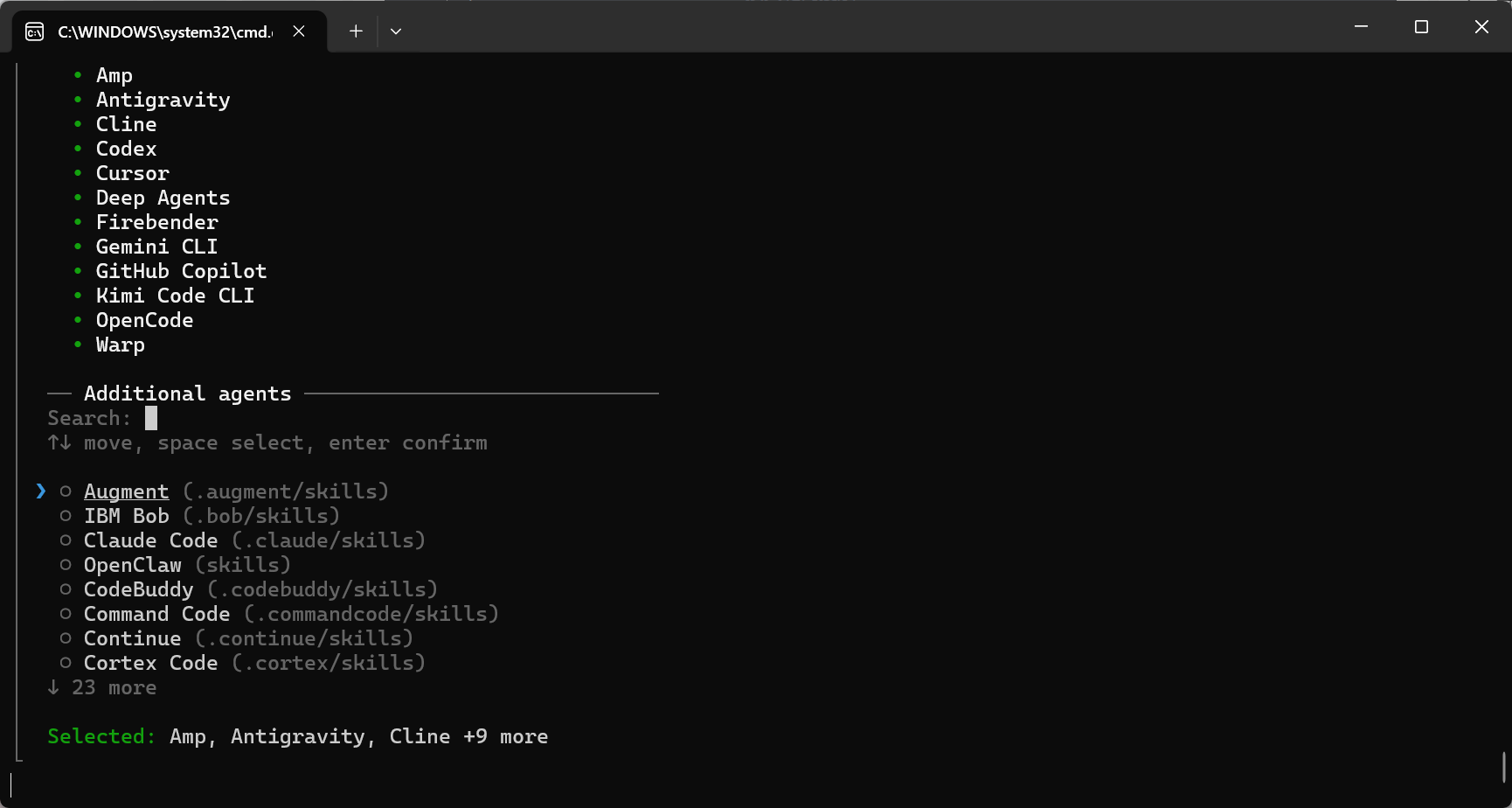Click the Antigravity list entry
This screenshot has width=1512, height=808.
tap(163, 100)
